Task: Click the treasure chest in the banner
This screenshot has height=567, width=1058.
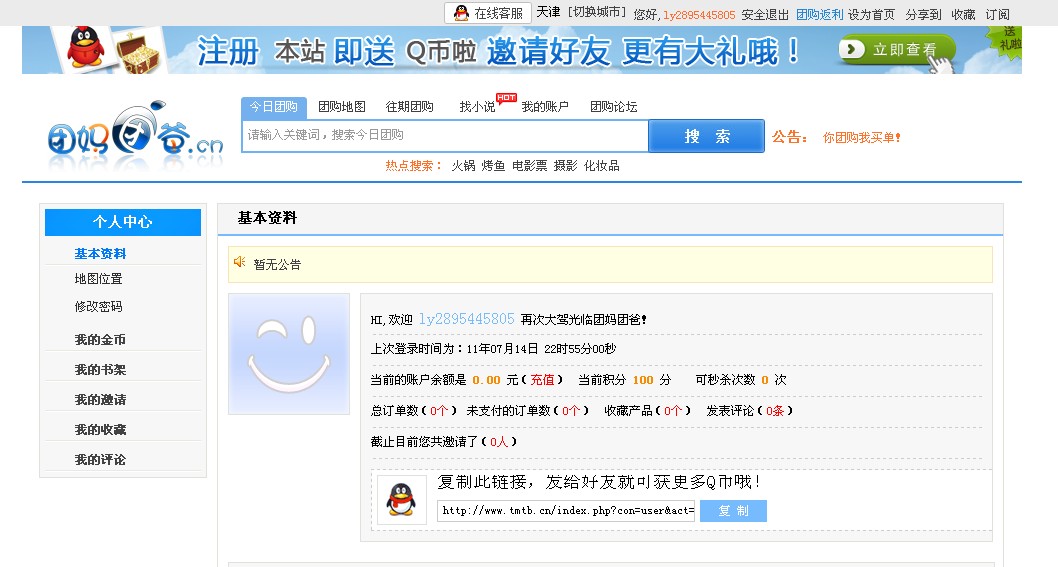Action: (x=138, y=52)
